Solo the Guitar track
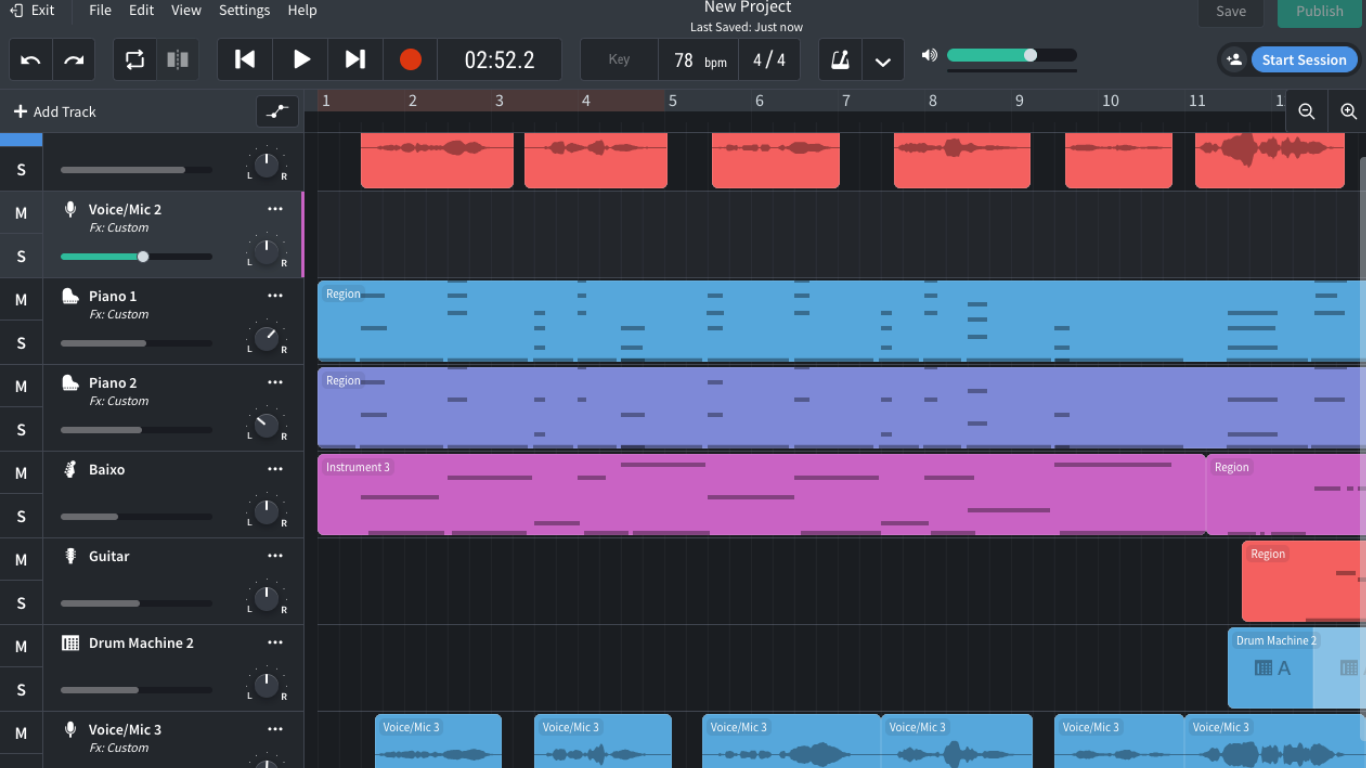 tap(21, 603)
